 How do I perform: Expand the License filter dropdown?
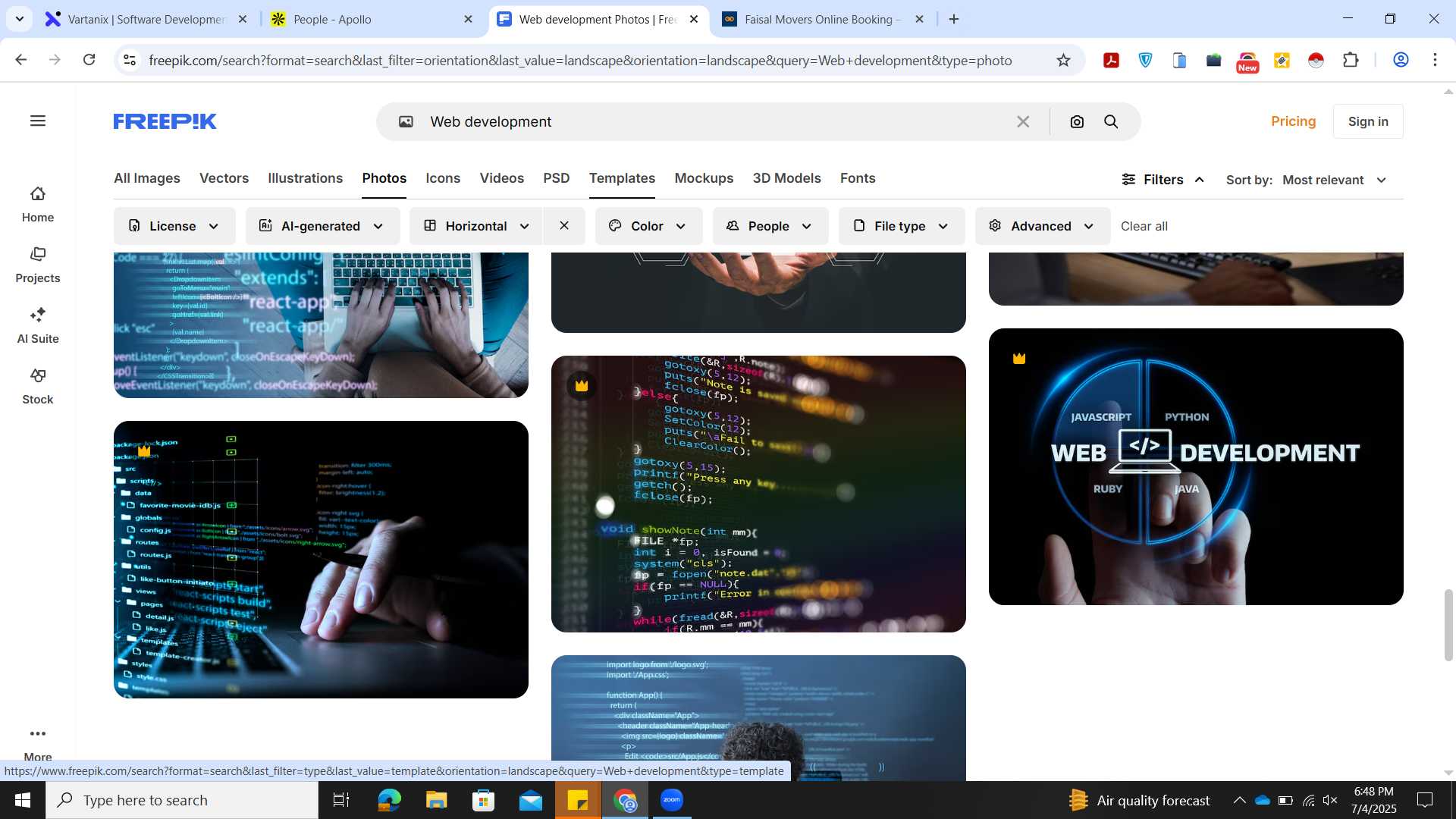click(x=174, y=226)
